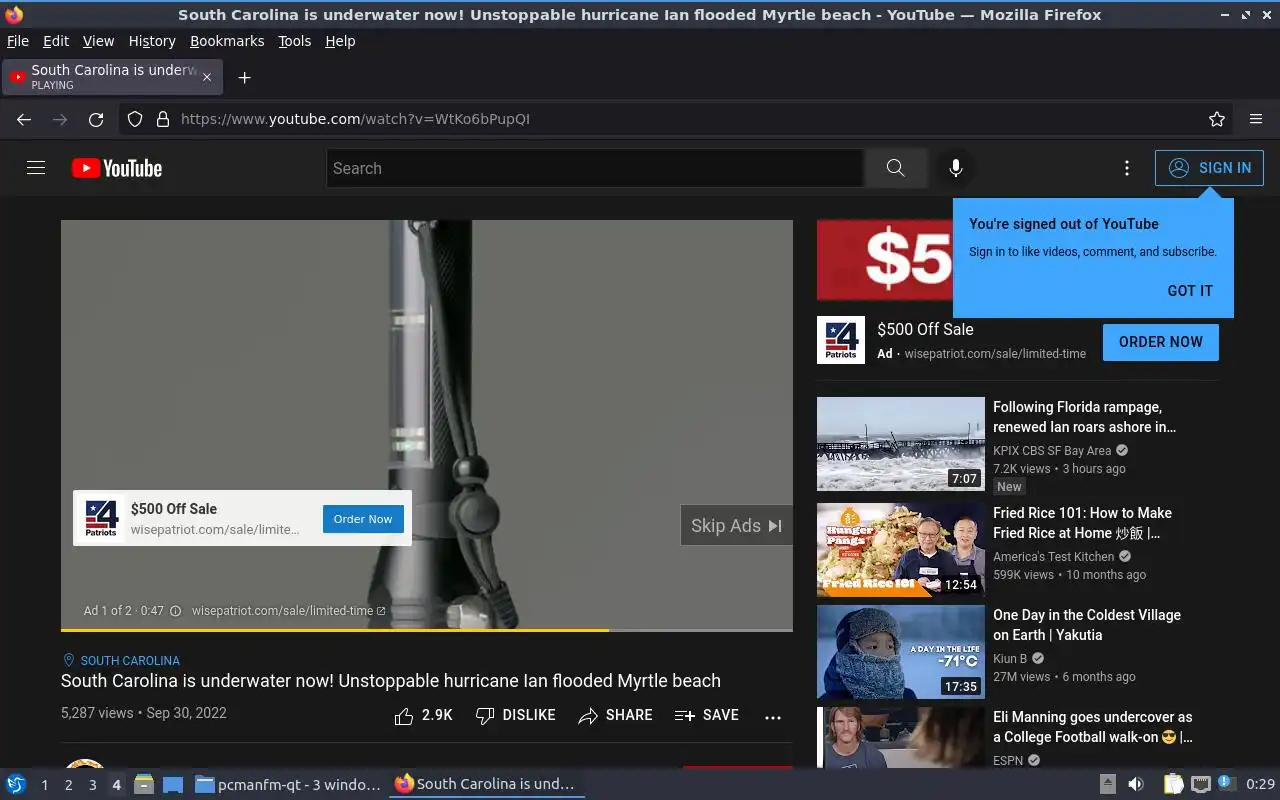The width and height of the screenshot is (1280, 800).
Task: Open the Help menu
Action: coord(340,41)
